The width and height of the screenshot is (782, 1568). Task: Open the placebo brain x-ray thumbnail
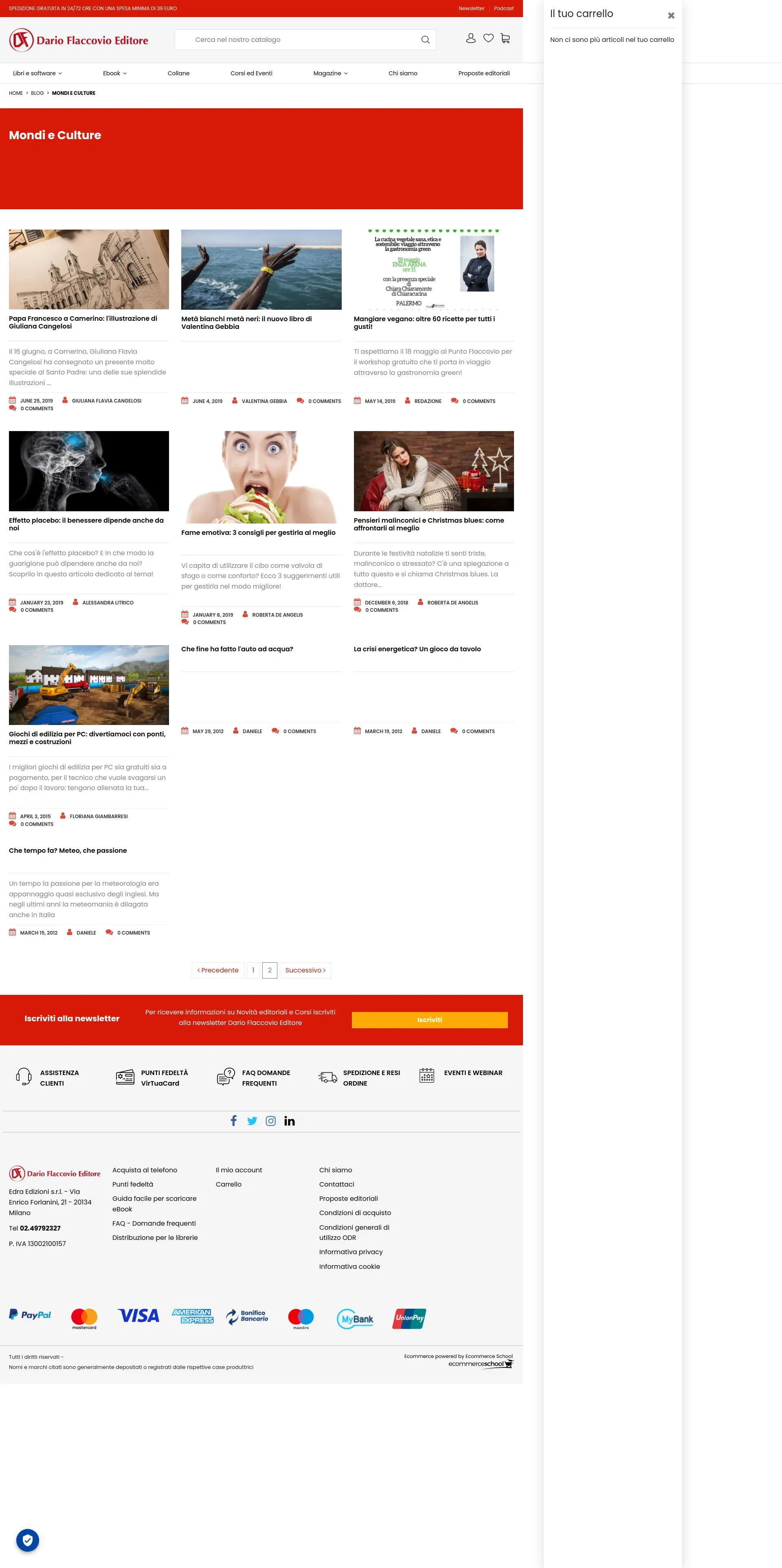tap(89, 471)
